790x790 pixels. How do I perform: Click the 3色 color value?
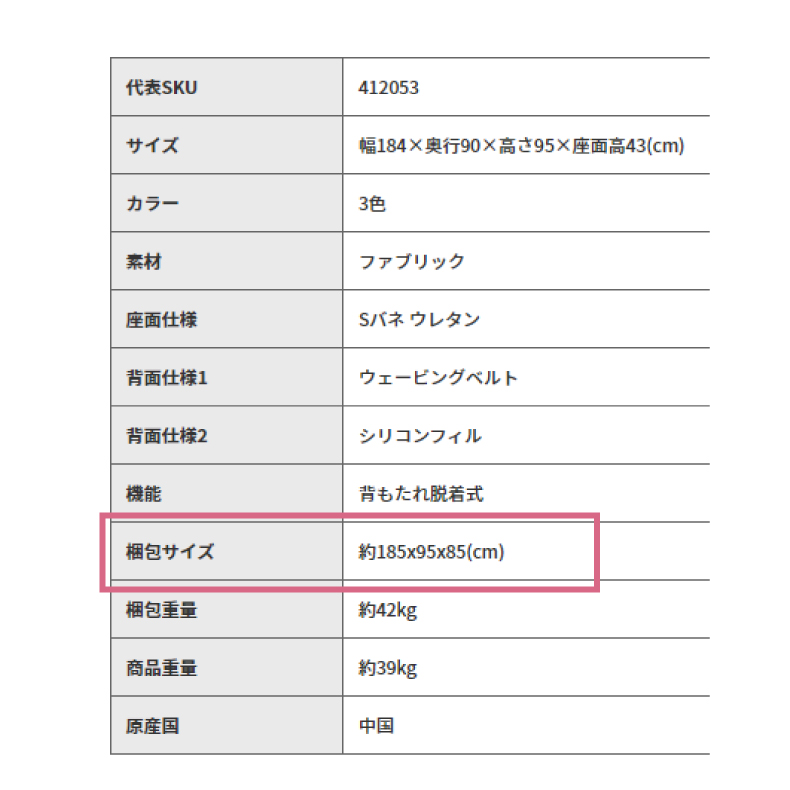point(372,204)
